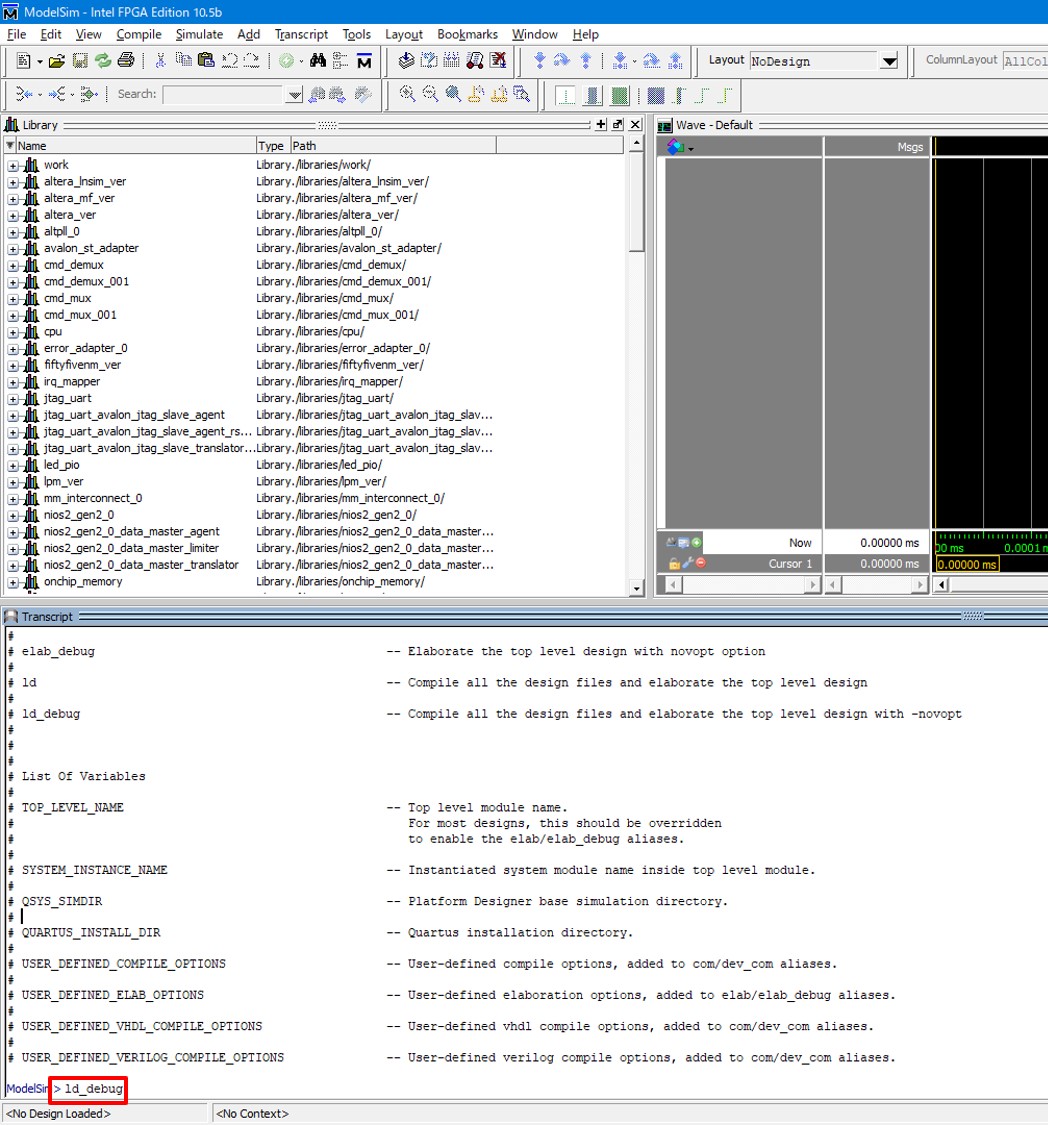Viewport: 1048px width, 1125px height.
Task: Open the Layout NoDesign dropdown
Action: point(888,61)
